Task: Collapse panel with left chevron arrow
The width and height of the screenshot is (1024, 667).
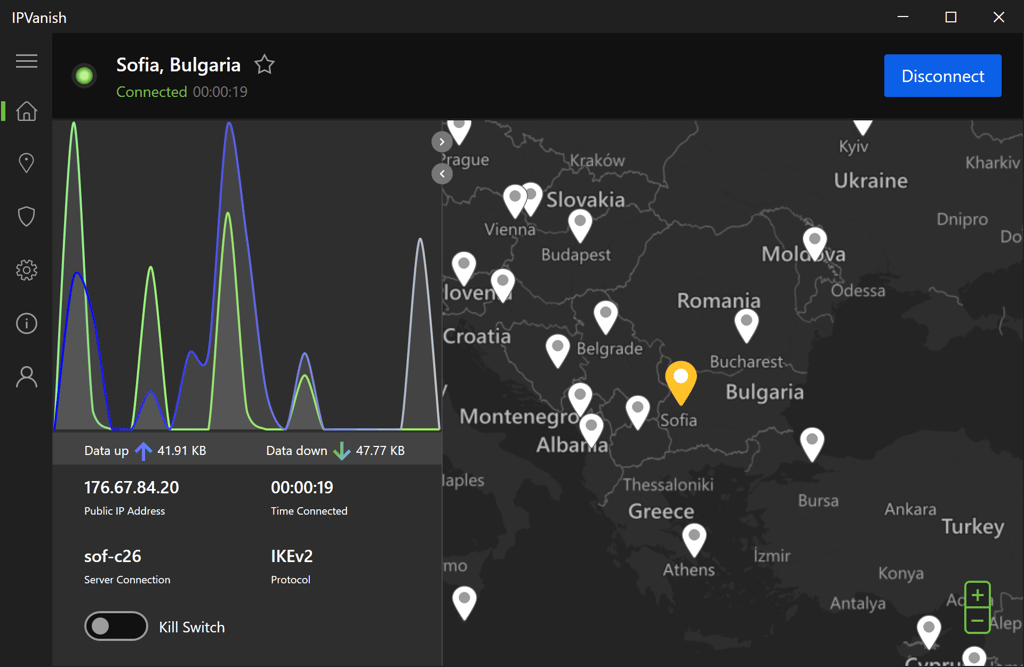Action: (442, 174)
